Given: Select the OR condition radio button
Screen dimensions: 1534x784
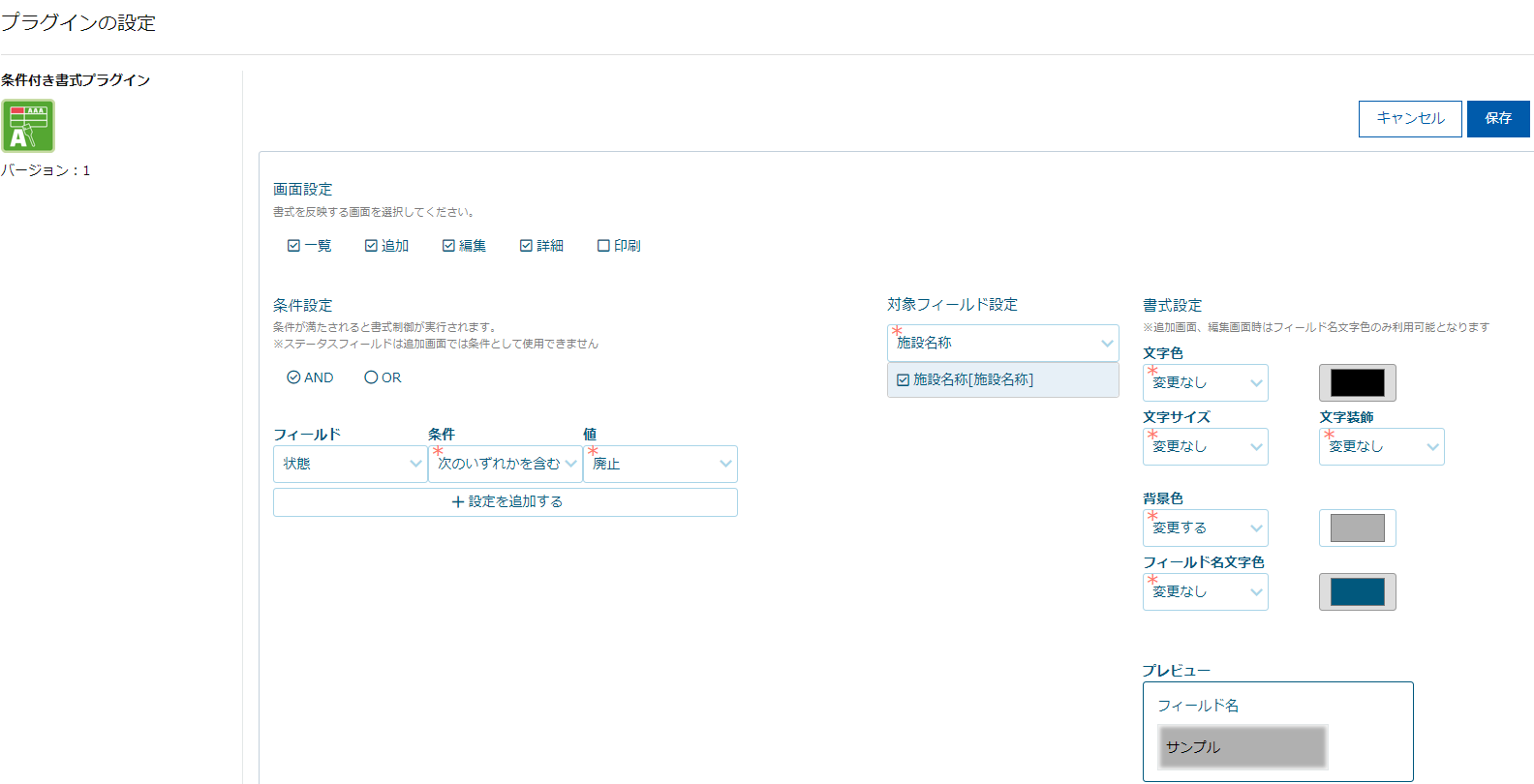Looking at the screenshot, I should pos(371,377).
